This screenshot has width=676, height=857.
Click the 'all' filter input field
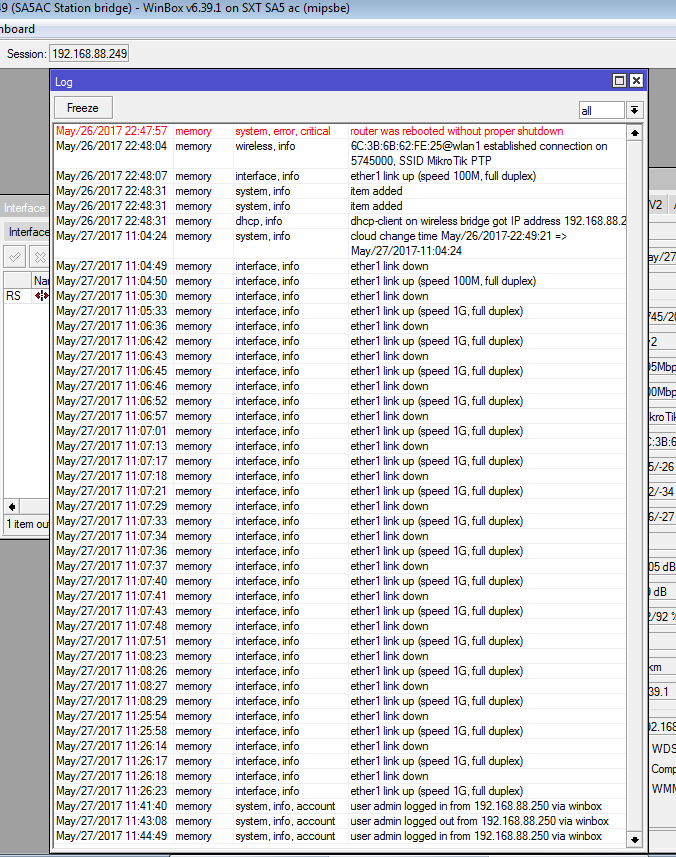[x=601, y=110]
